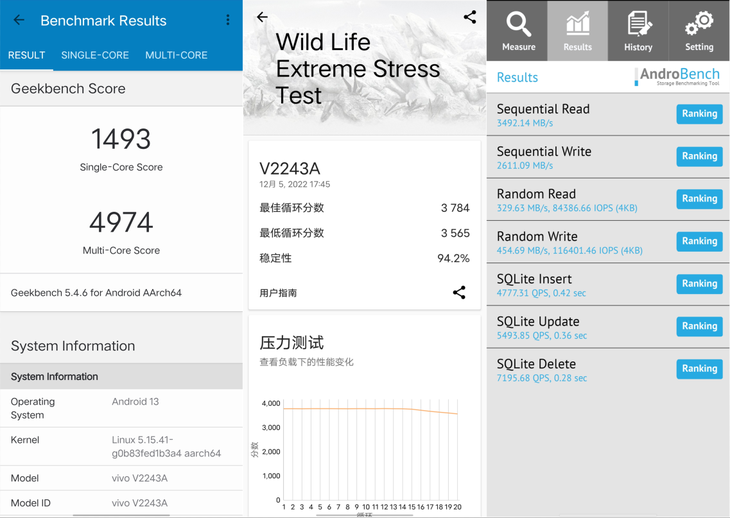
Task: Open the History tab in AndroBench
Action: pos(638,31)
